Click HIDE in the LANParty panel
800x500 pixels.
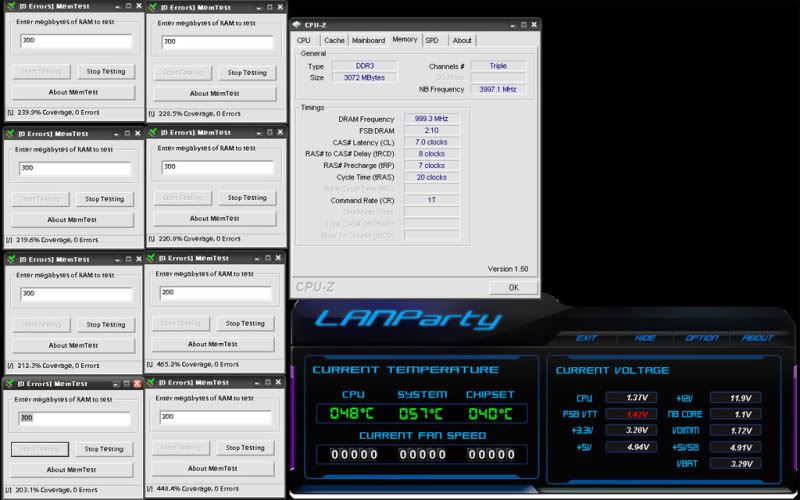[644, 338]
